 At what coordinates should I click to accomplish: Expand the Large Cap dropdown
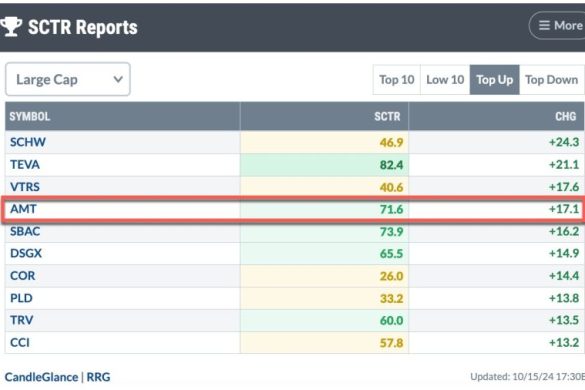[x=68, y=79]
